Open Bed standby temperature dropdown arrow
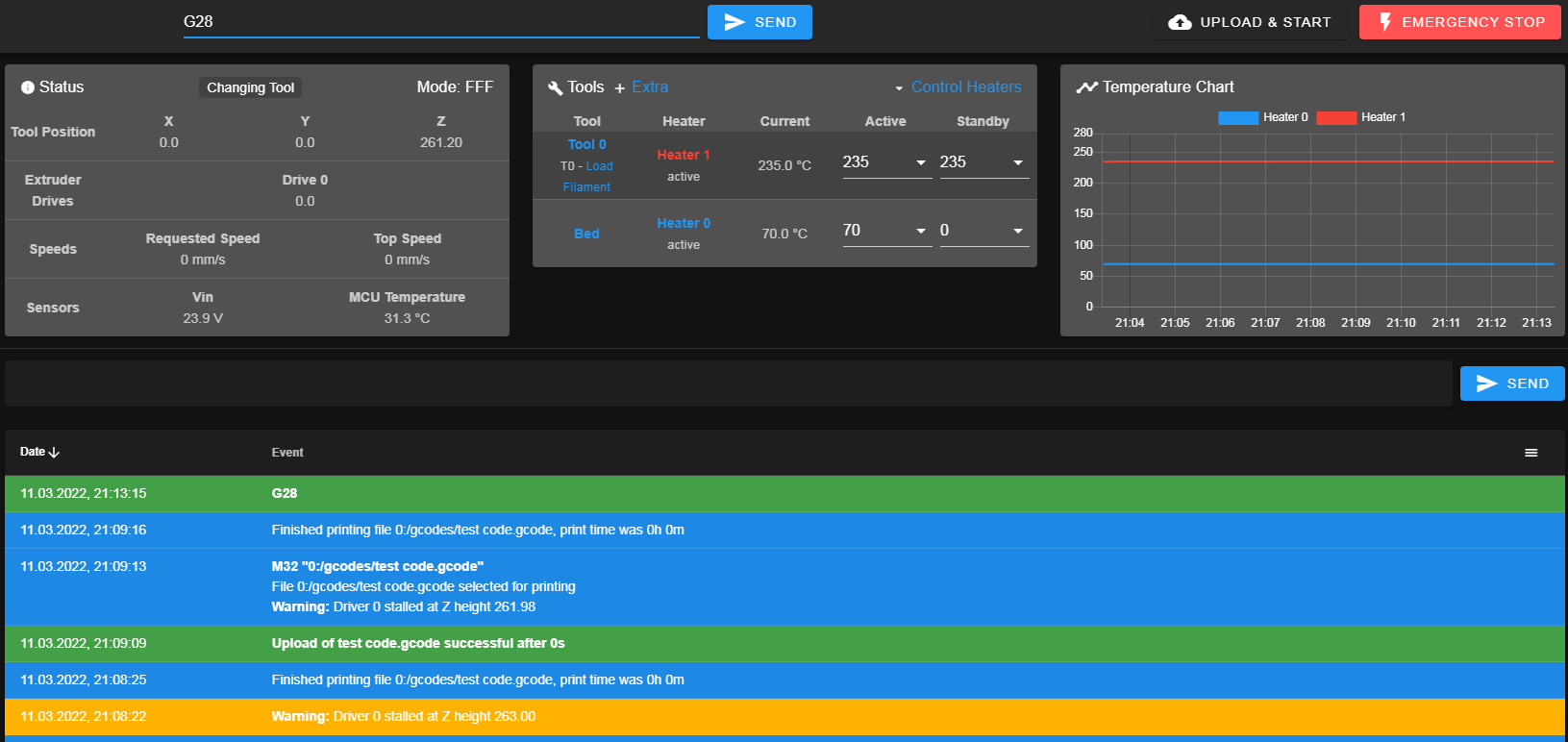This screenshot has height=742, width=1568. click(x=1018, y=231)
